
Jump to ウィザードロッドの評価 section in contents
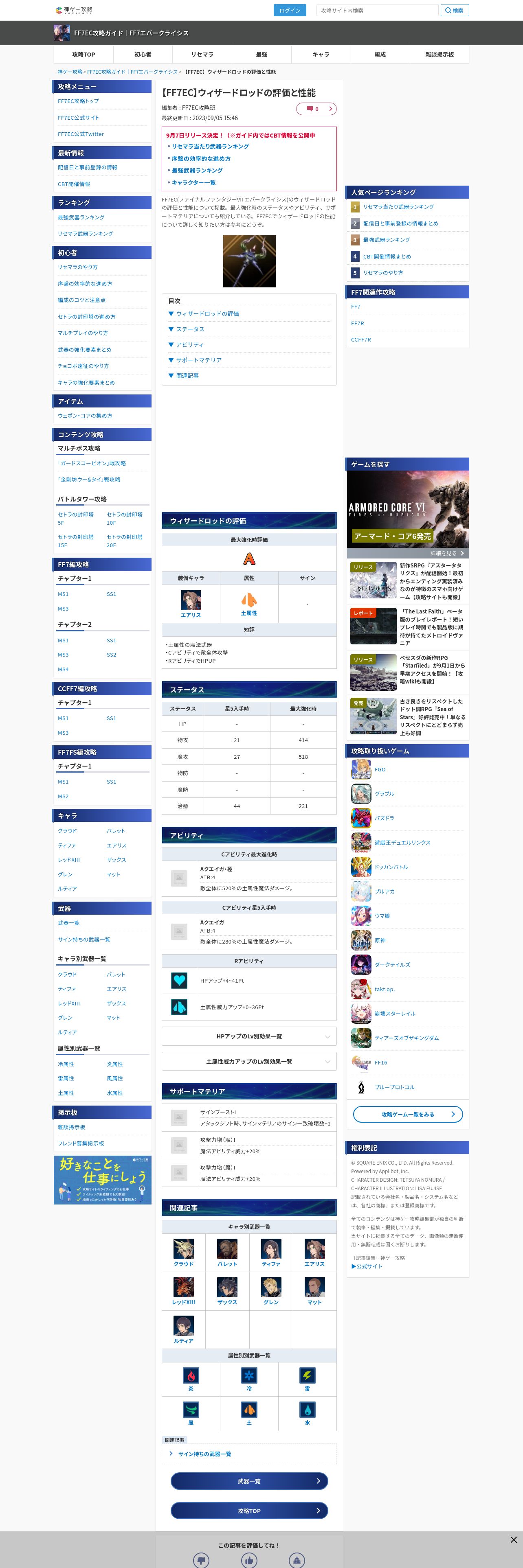(207, 314)
